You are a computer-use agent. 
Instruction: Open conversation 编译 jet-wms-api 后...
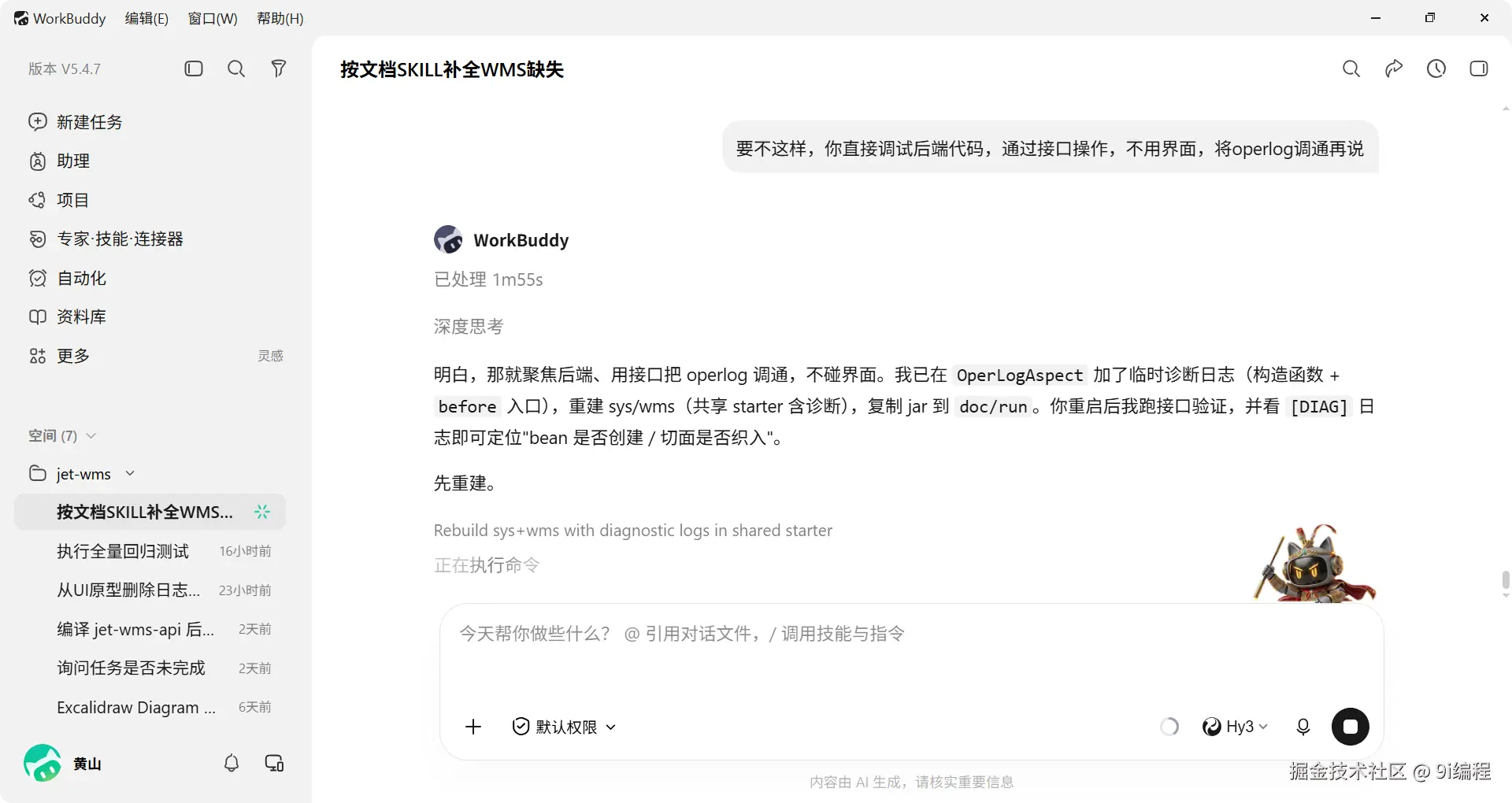(x=150, y=629)
